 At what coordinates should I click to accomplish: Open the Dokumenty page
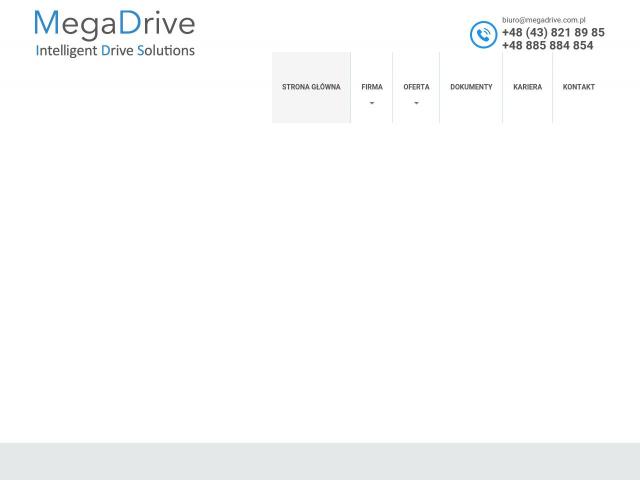coord(471,87)
